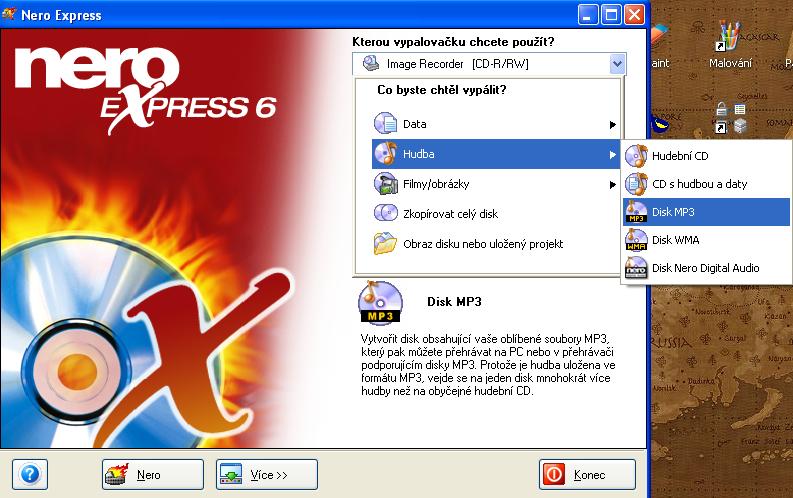Click the Nero Express title bar icon

(x=9, y=14)
